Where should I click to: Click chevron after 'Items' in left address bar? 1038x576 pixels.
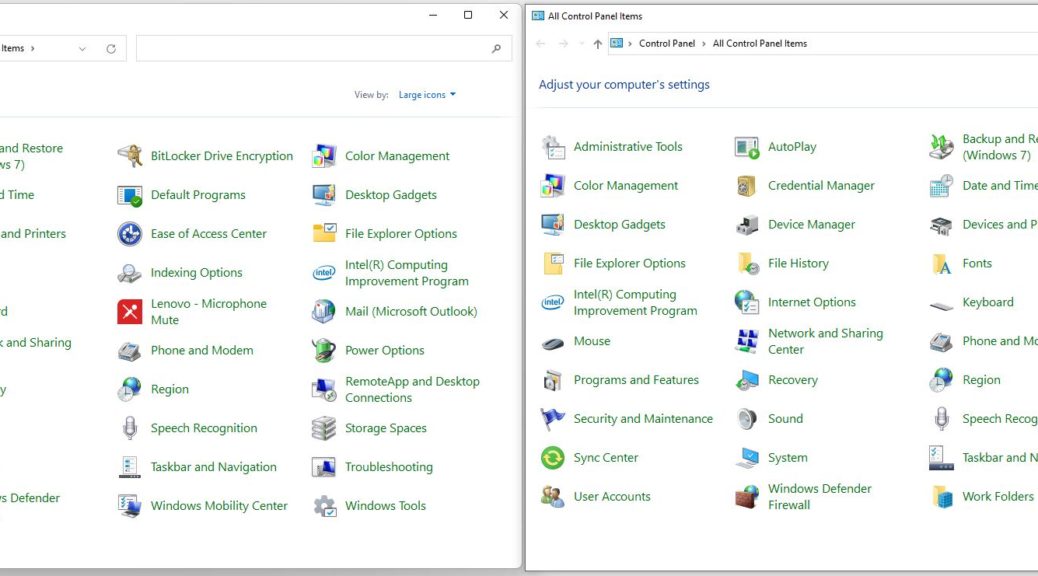[x=32, y=48]
